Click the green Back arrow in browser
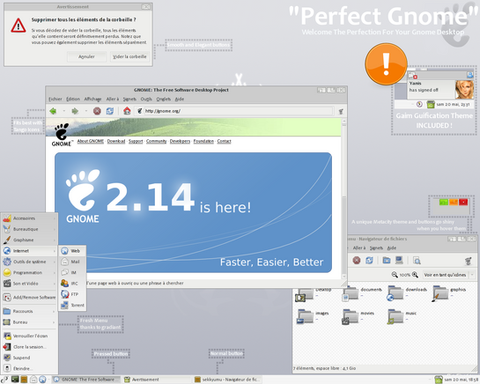 click(x=53, y=111)
